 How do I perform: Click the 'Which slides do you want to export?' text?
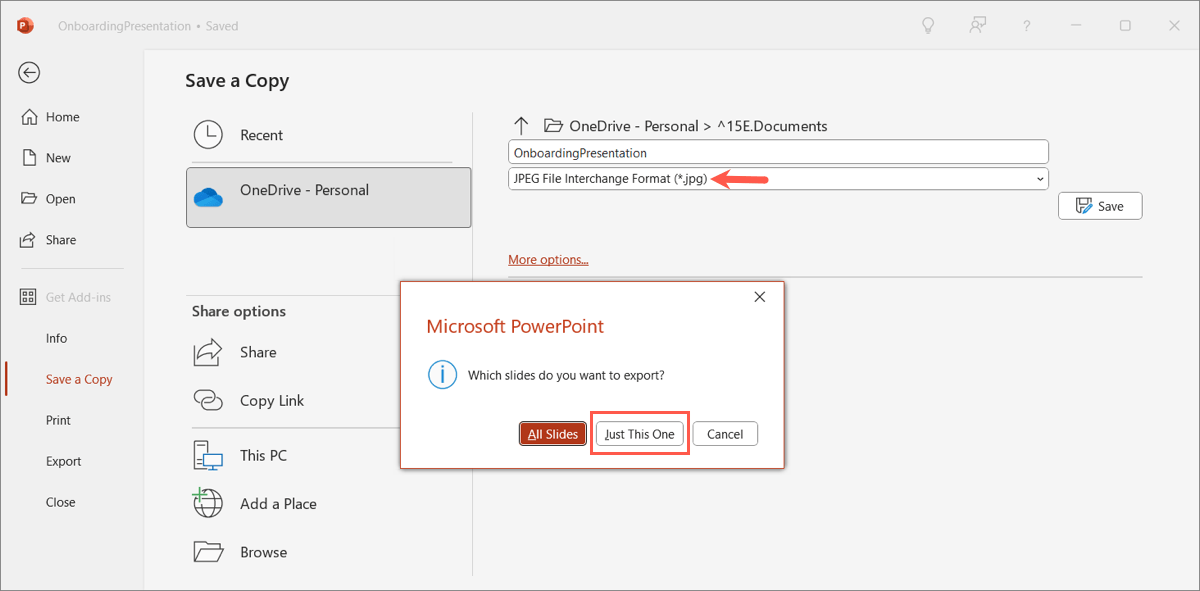click(566, 376)
